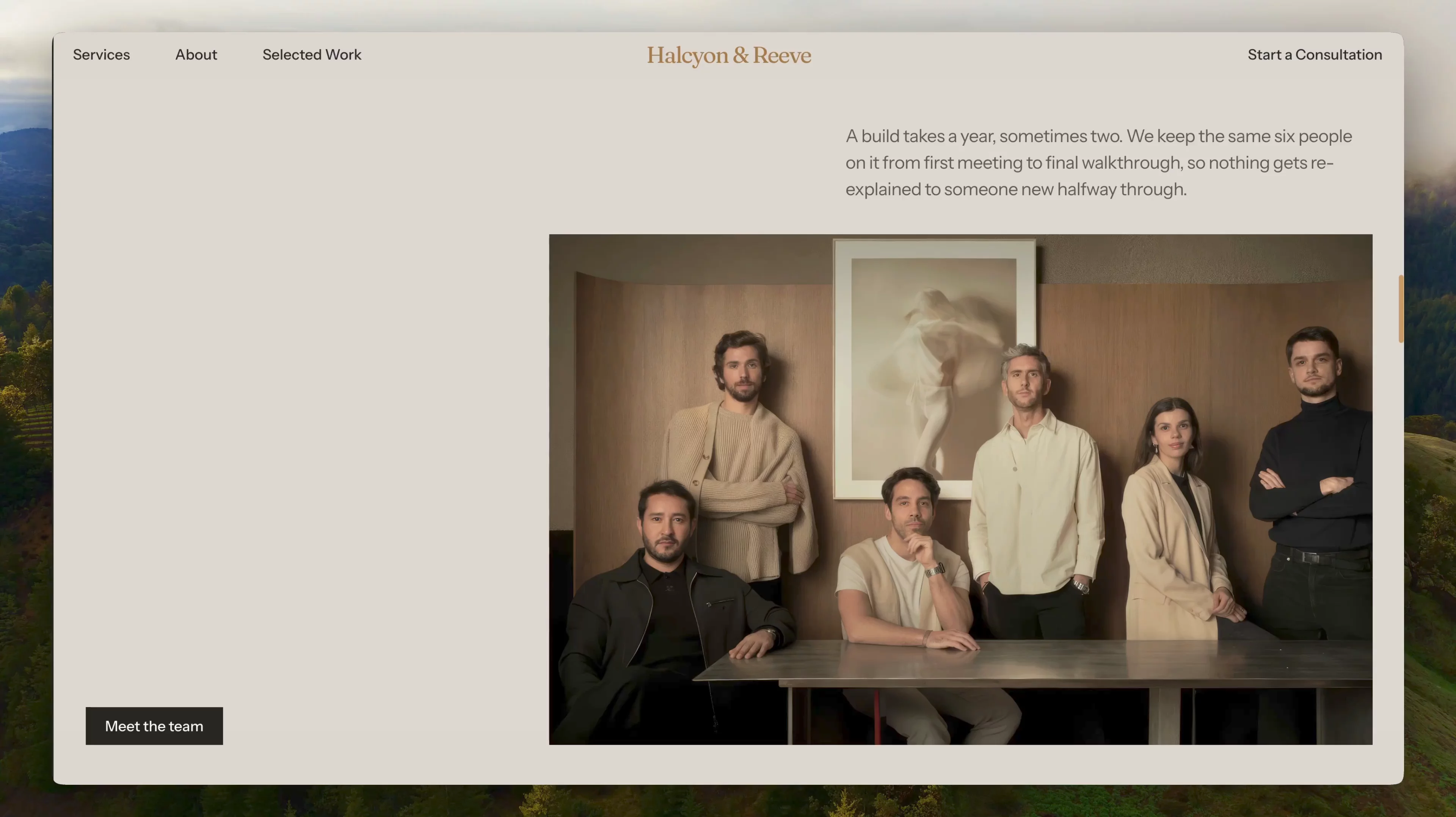Click the orange page scrollbar thumb
Image resolution: width=1456 pixels, height=817 pixels.
tap(1401, 308)
